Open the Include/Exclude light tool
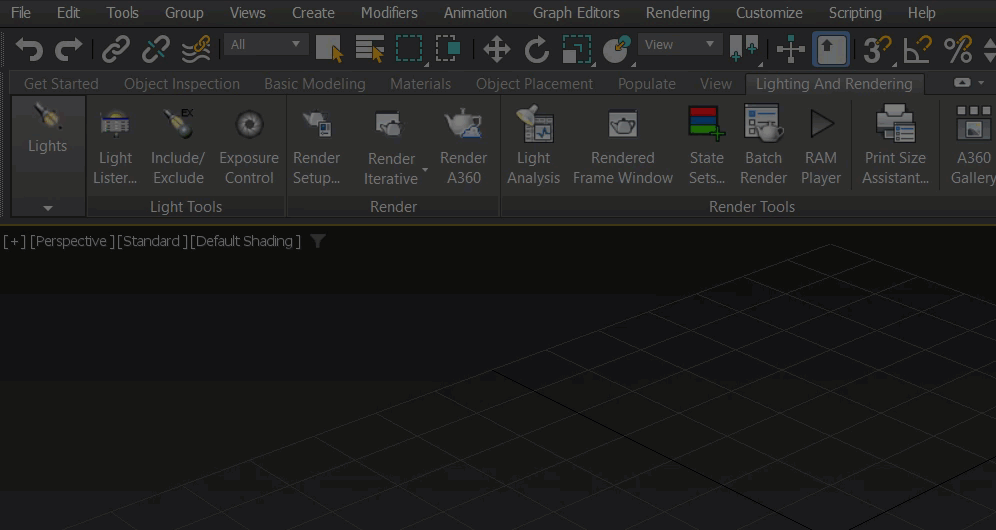Image resolution: width=996 pixels, height=530 pixels. tap(178, 147)
